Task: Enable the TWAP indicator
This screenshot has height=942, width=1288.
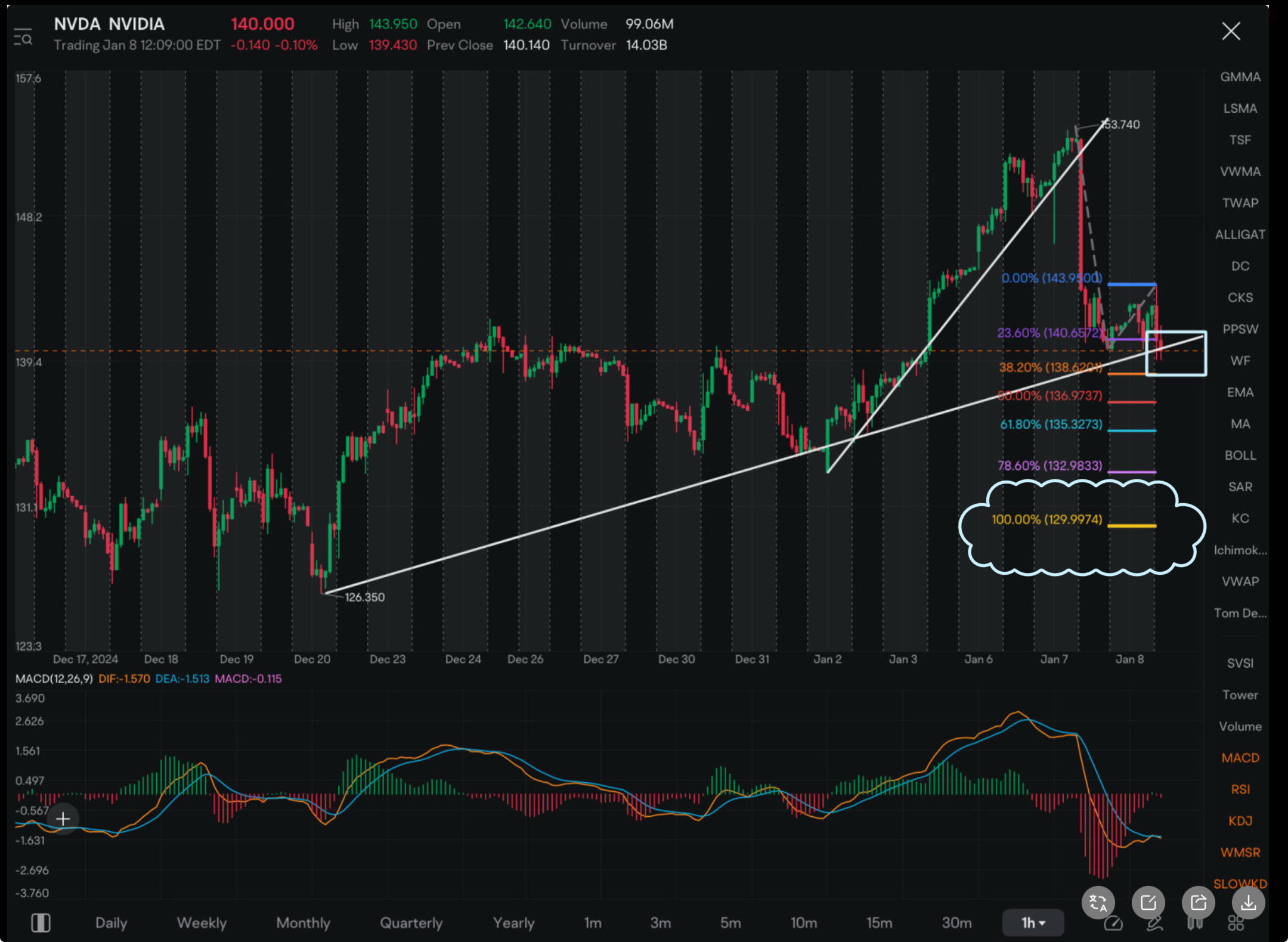Action: 1240,203
